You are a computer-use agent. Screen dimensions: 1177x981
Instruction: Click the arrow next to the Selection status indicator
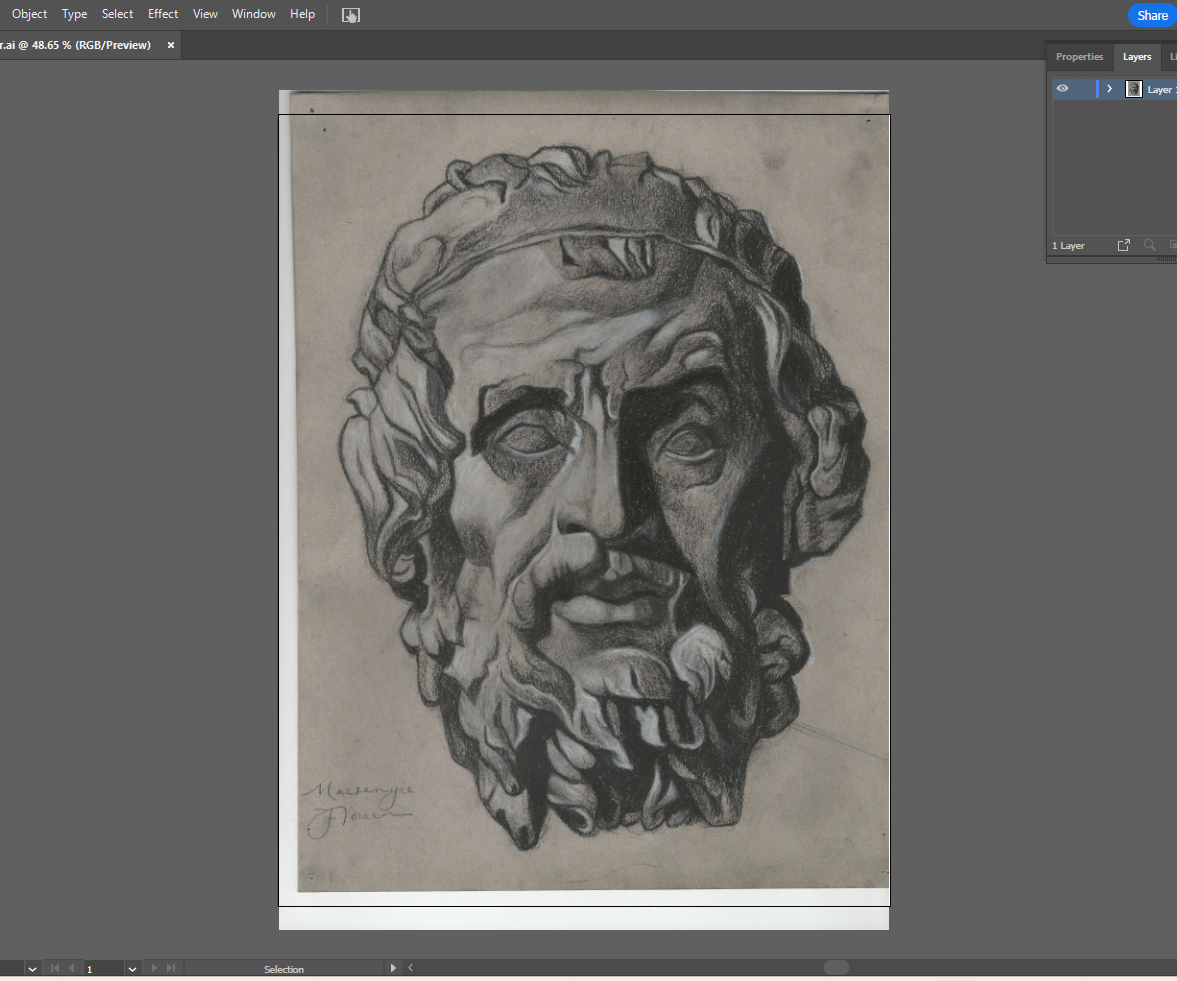point(393,968)
